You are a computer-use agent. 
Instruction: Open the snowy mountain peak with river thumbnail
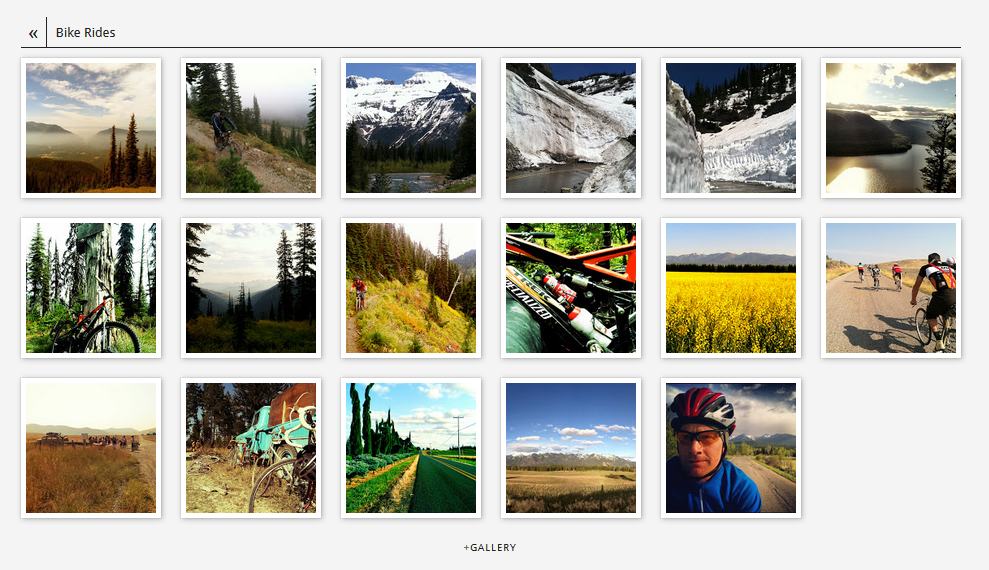coord(411,128)
